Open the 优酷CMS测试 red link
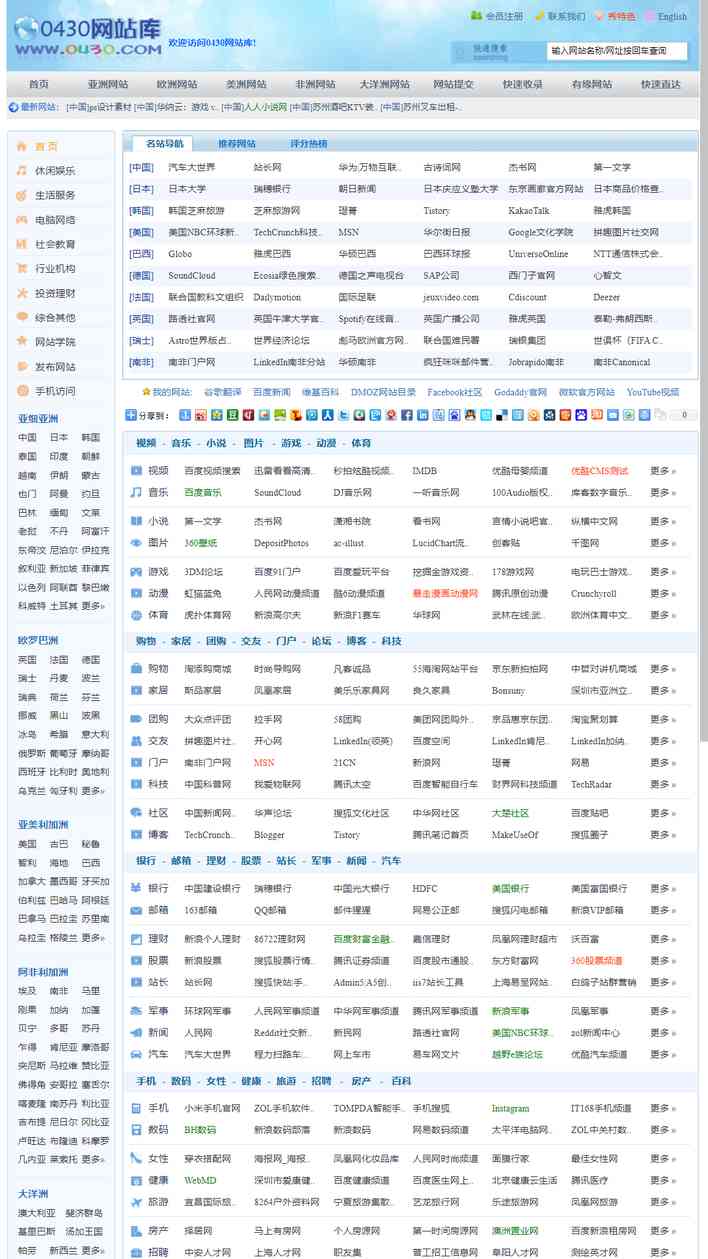Screen dimensions: 708x1259 pos(599,470)
